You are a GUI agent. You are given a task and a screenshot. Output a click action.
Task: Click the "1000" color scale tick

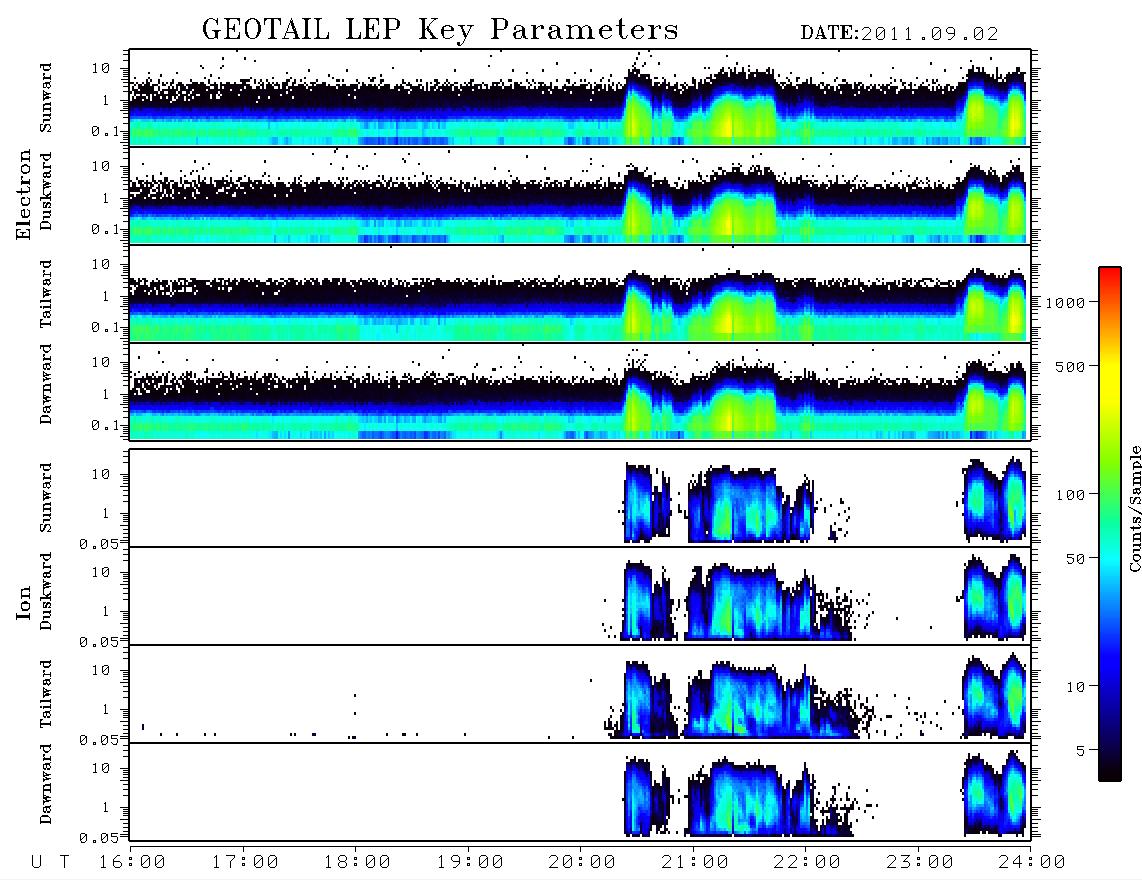[x=1065, y=303]
